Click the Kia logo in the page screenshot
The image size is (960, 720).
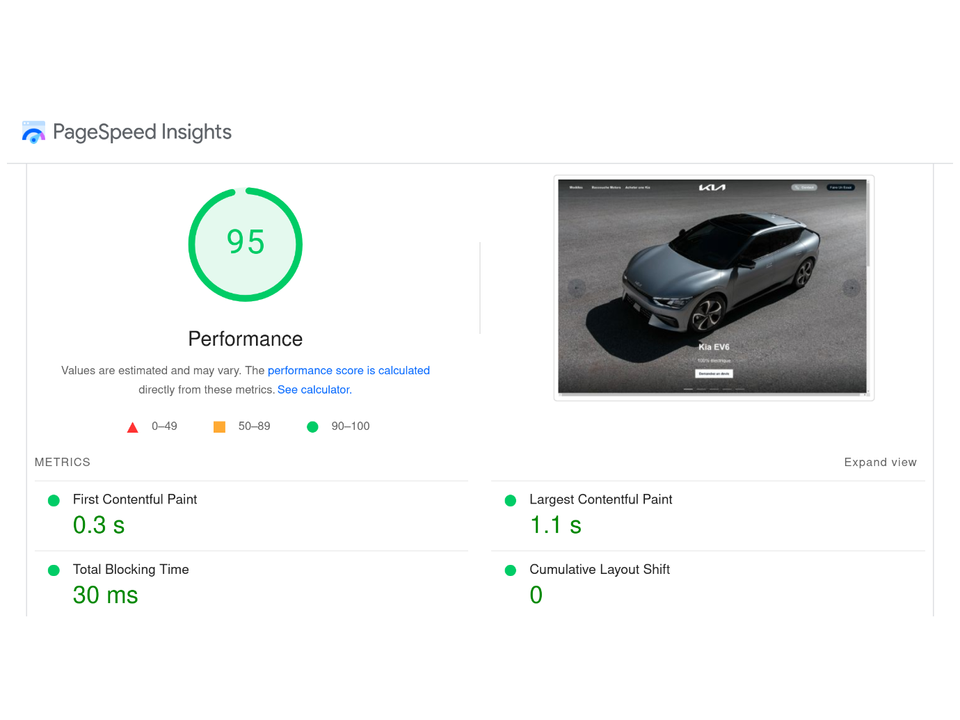pyautogui.click(x=712, y=186)
